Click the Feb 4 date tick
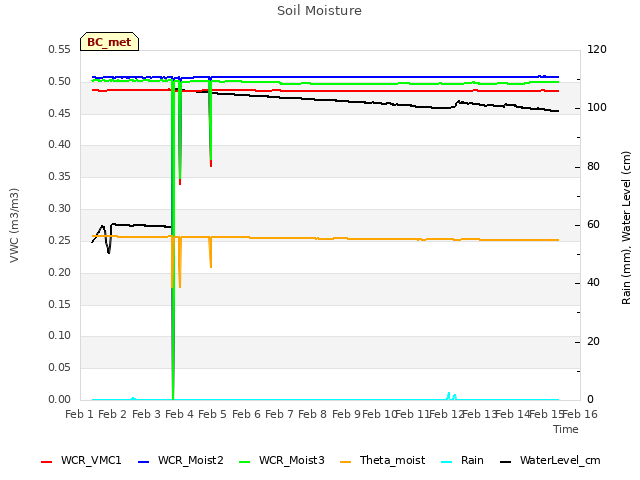The width and height of the screenshot is (640, 480). click(179, 414)
